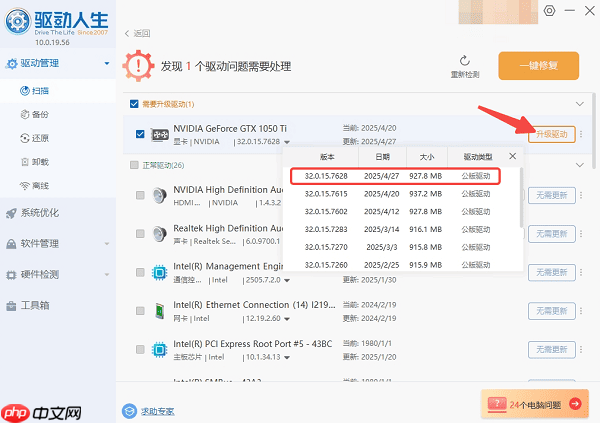
Task: Expand the 软件管理 sidebar section
Action: (107, 243)
